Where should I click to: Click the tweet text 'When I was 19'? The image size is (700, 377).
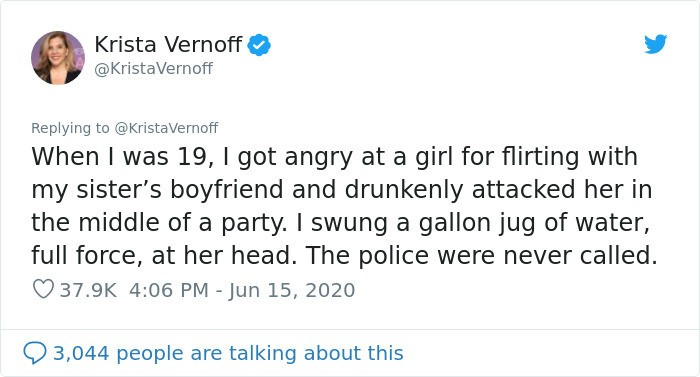click(121, 157)
